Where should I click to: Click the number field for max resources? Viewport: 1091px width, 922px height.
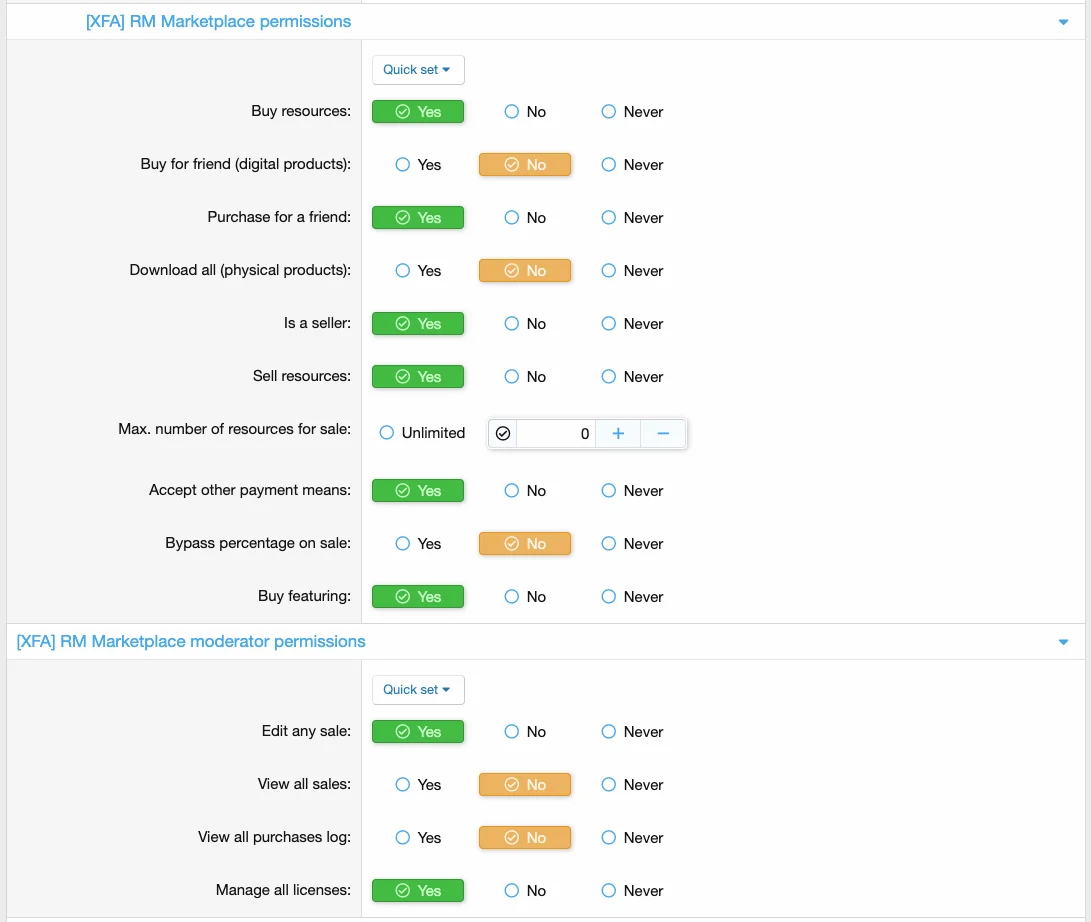[x=557, y=434]
